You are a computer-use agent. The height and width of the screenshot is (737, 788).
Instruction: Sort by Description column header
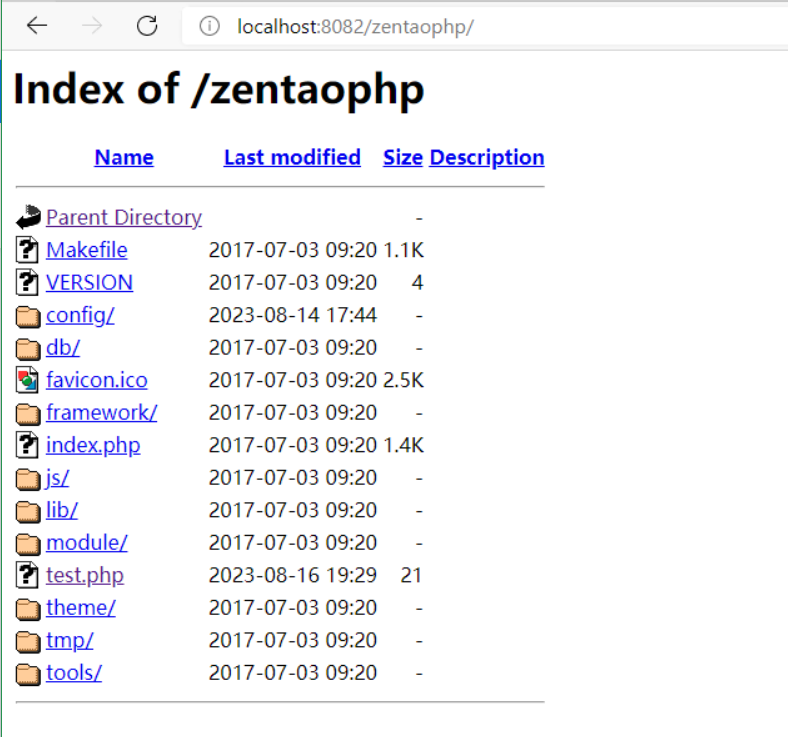[487, 157]
